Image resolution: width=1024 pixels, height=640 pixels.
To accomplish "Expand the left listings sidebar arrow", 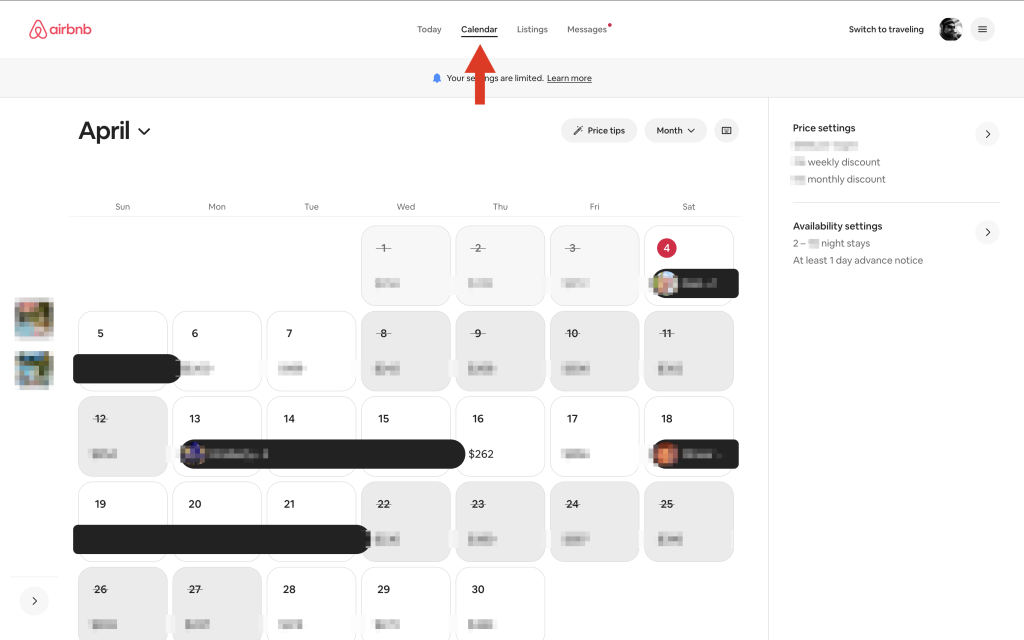I will click(34, 601).
